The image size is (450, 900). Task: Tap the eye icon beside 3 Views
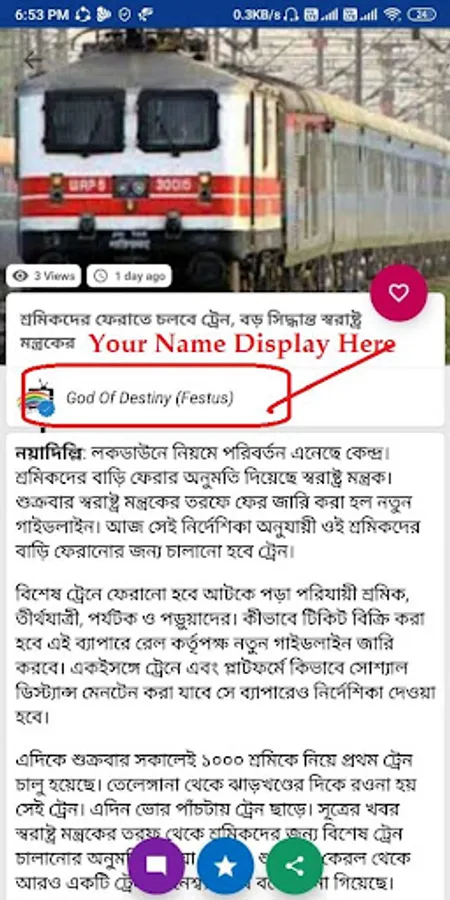point(21,276)
